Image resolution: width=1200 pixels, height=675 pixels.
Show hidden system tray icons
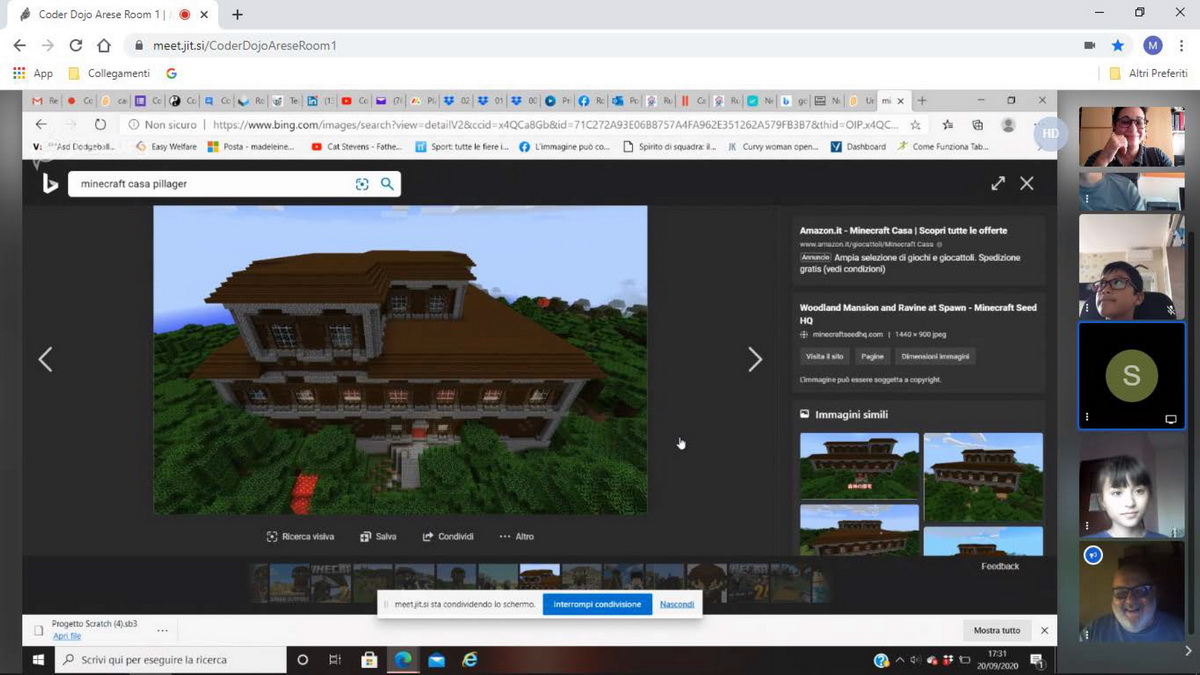tap(899, 660)
